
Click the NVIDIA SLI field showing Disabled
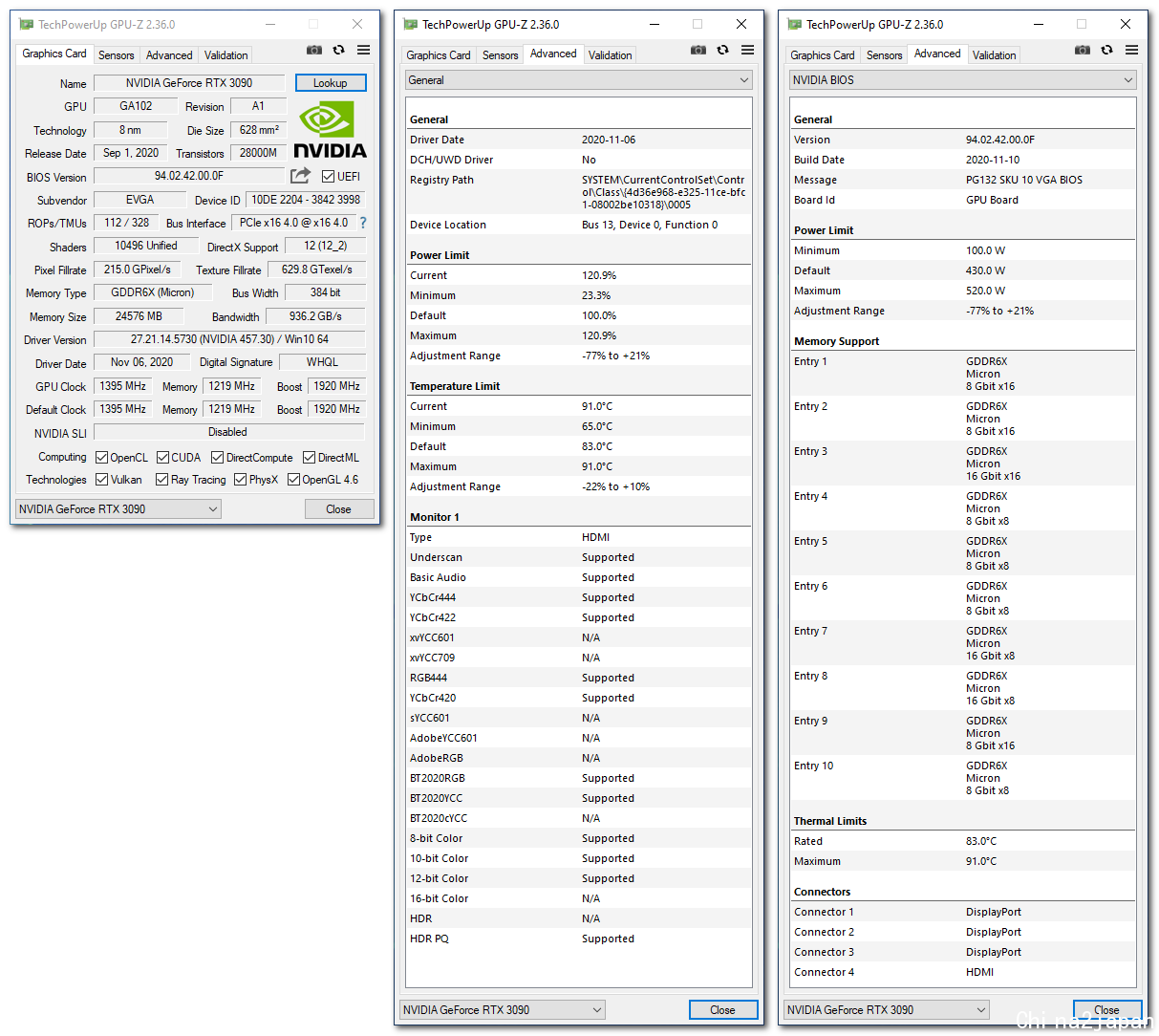coord(229,432)
